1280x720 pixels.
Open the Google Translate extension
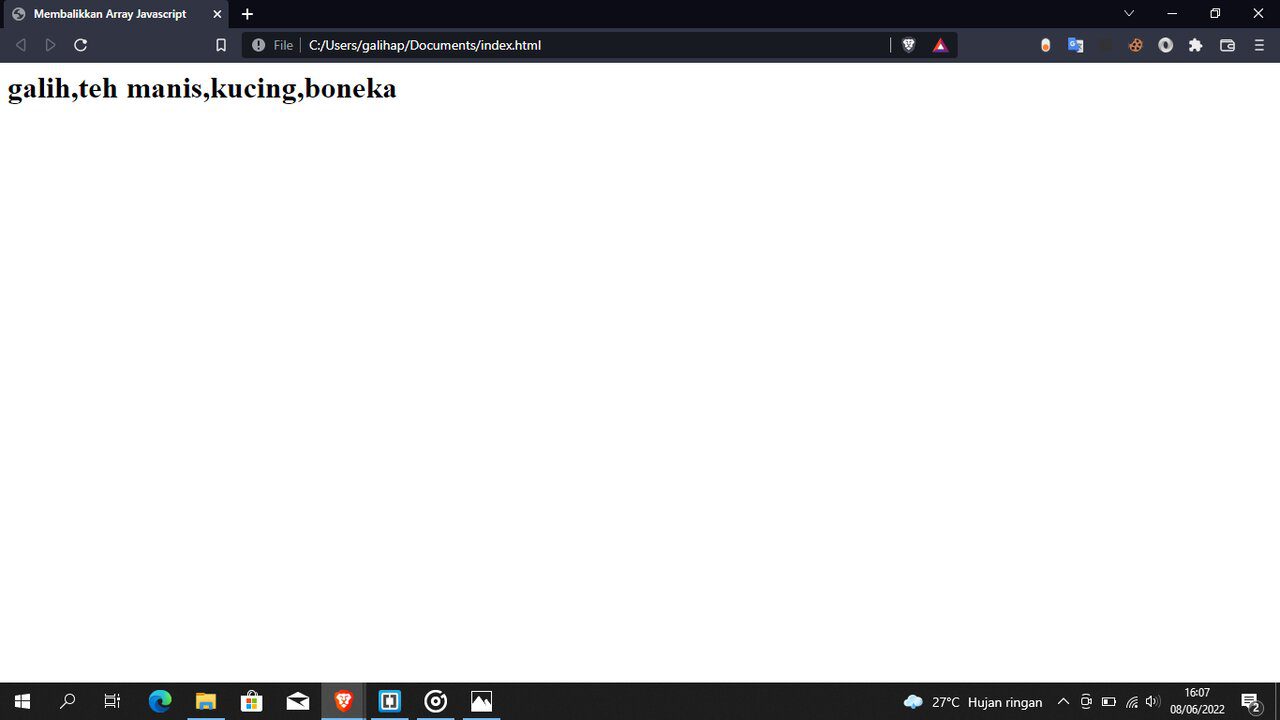1076,45
